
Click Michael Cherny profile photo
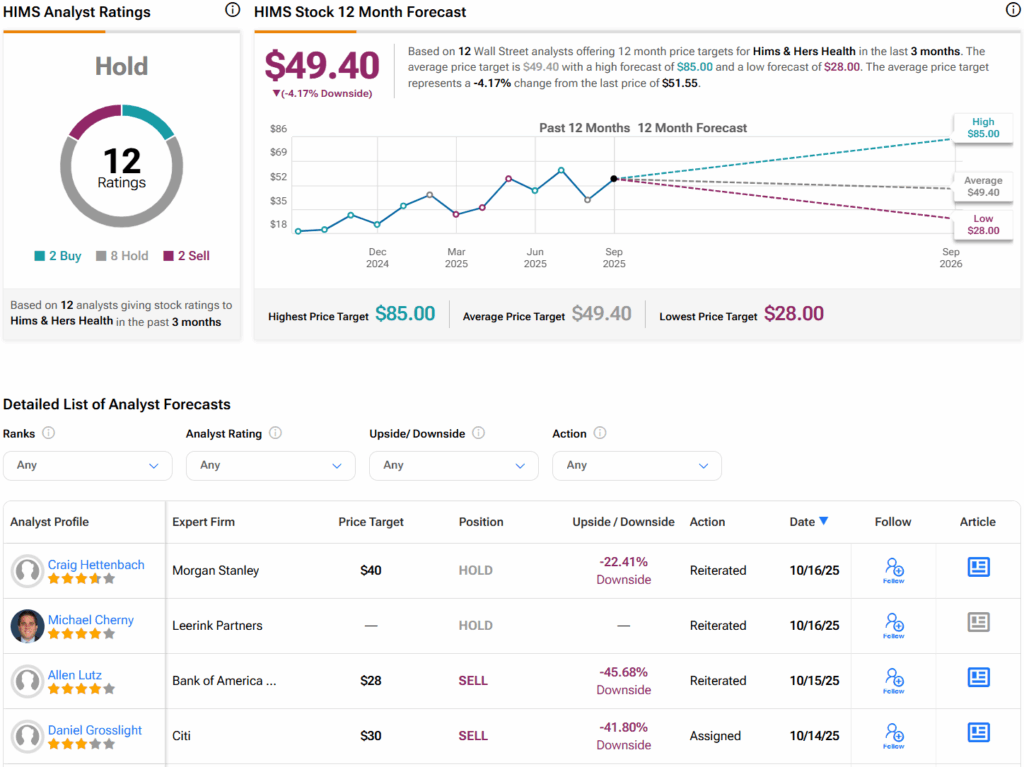27,626
